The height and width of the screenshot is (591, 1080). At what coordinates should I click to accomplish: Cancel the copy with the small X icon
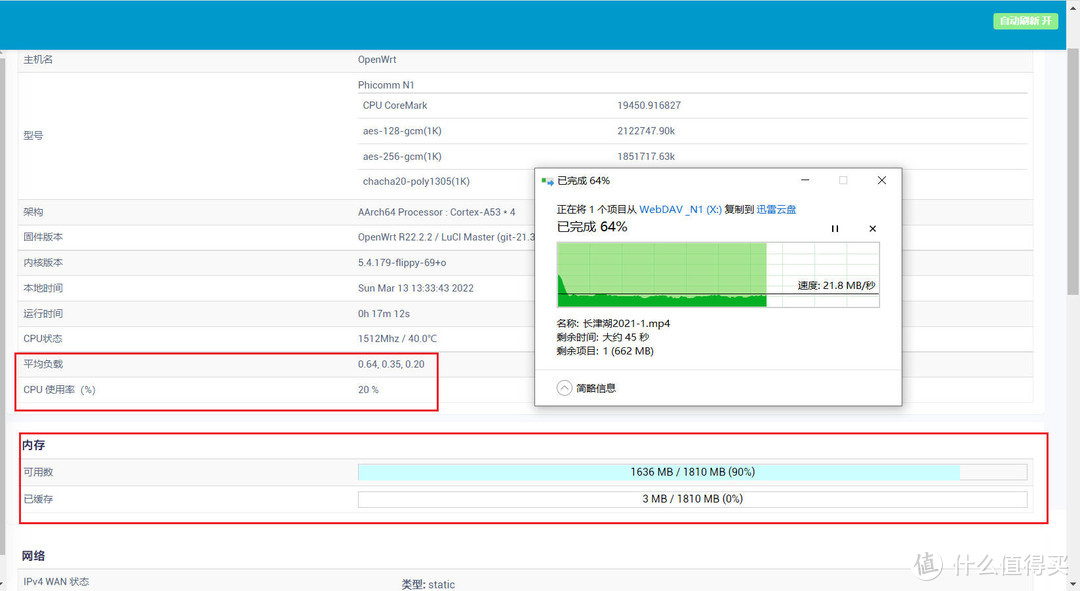[x=872, y=229]
